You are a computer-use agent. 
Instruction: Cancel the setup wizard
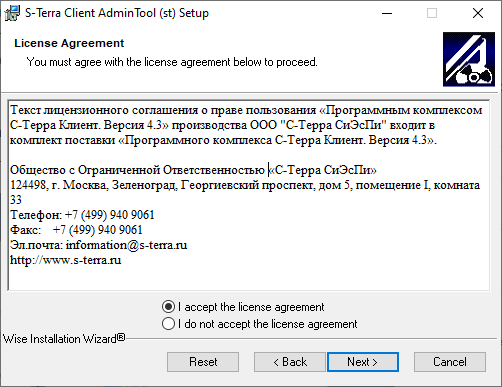click(450, 362)
